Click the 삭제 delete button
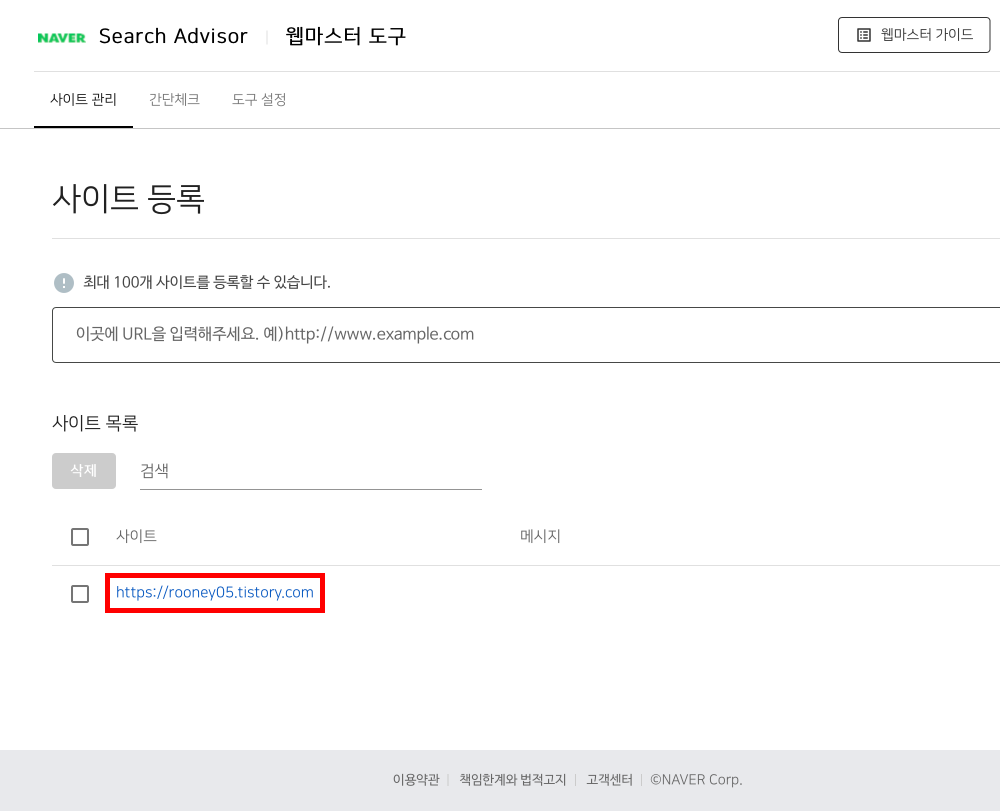Viewport: 1000px width, 811px height. pos(84,471)
